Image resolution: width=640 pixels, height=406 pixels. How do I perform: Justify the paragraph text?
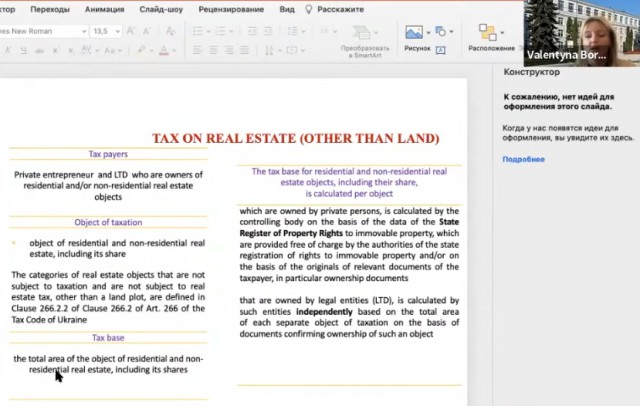click(x=244, y=50)
